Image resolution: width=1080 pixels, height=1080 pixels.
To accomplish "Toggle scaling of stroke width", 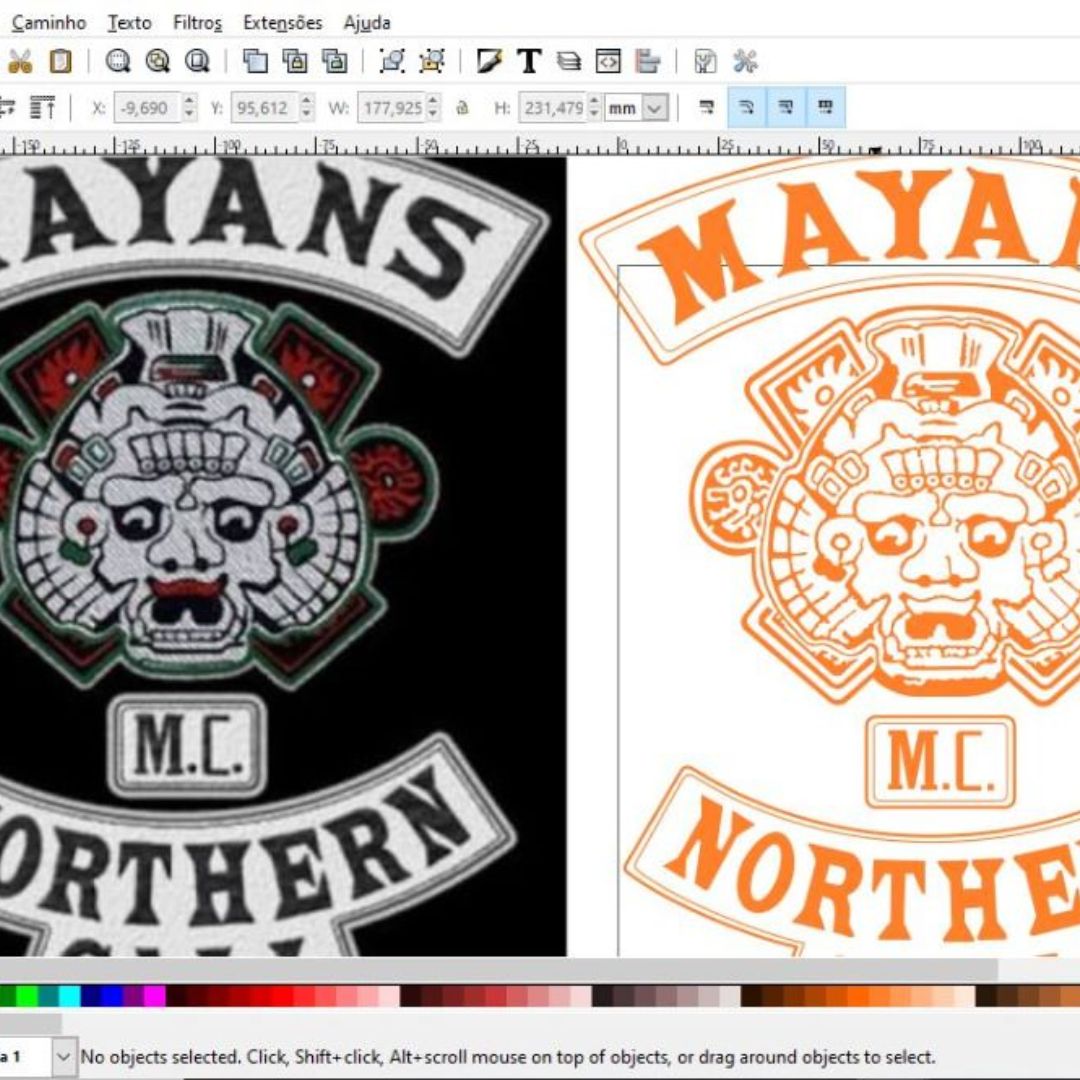I will 707,107.
